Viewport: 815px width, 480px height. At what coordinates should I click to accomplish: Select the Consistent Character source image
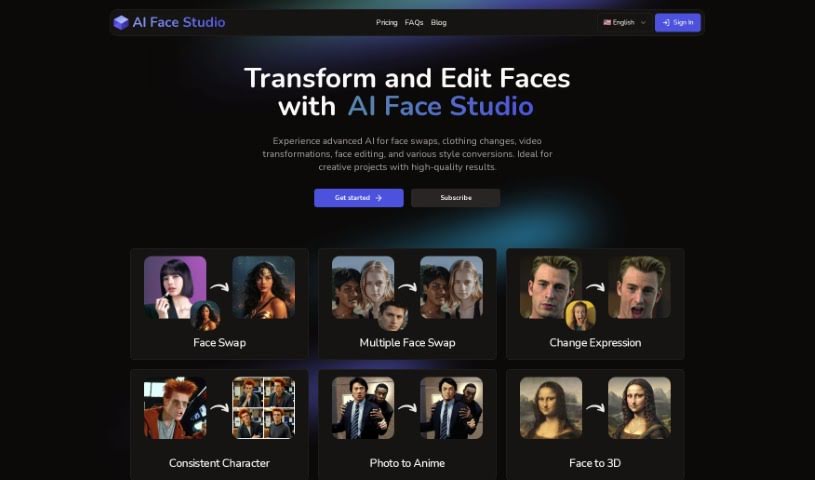tap(175, 408)
